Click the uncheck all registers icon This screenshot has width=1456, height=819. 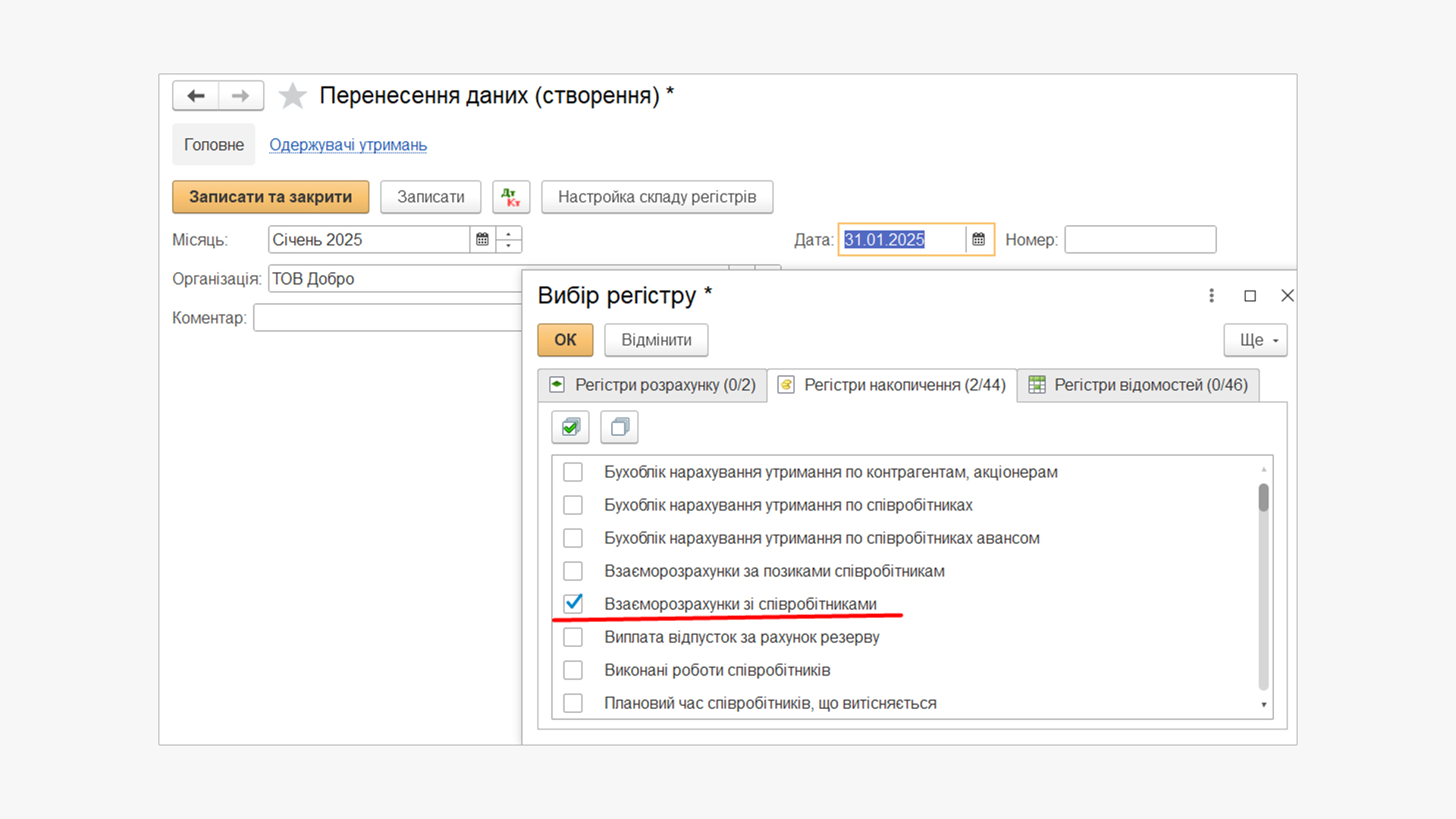(619, 427)
